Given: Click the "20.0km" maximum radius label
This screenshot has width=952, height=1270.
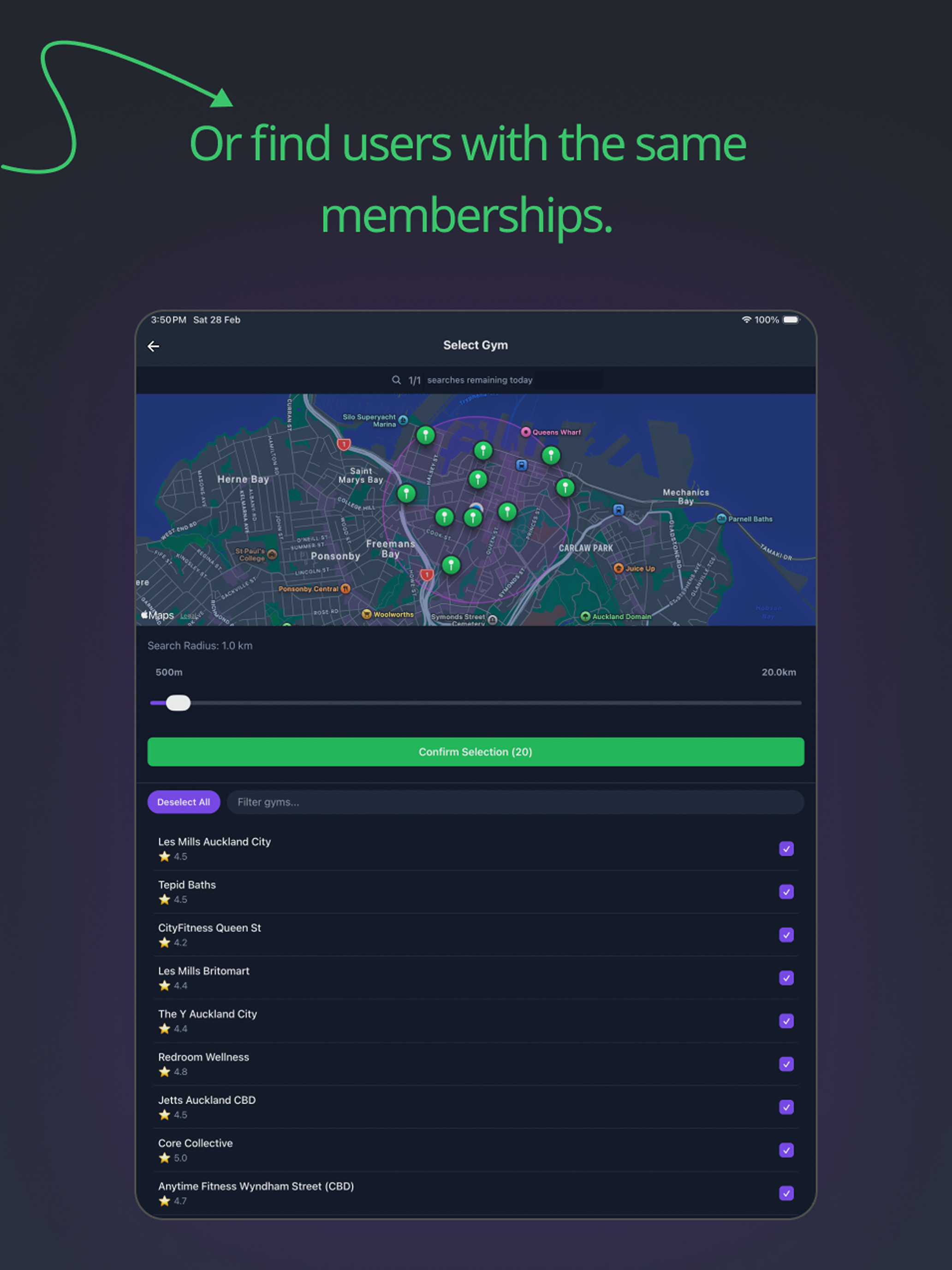Looking at the screenshot, I should [x=779, y=672].
